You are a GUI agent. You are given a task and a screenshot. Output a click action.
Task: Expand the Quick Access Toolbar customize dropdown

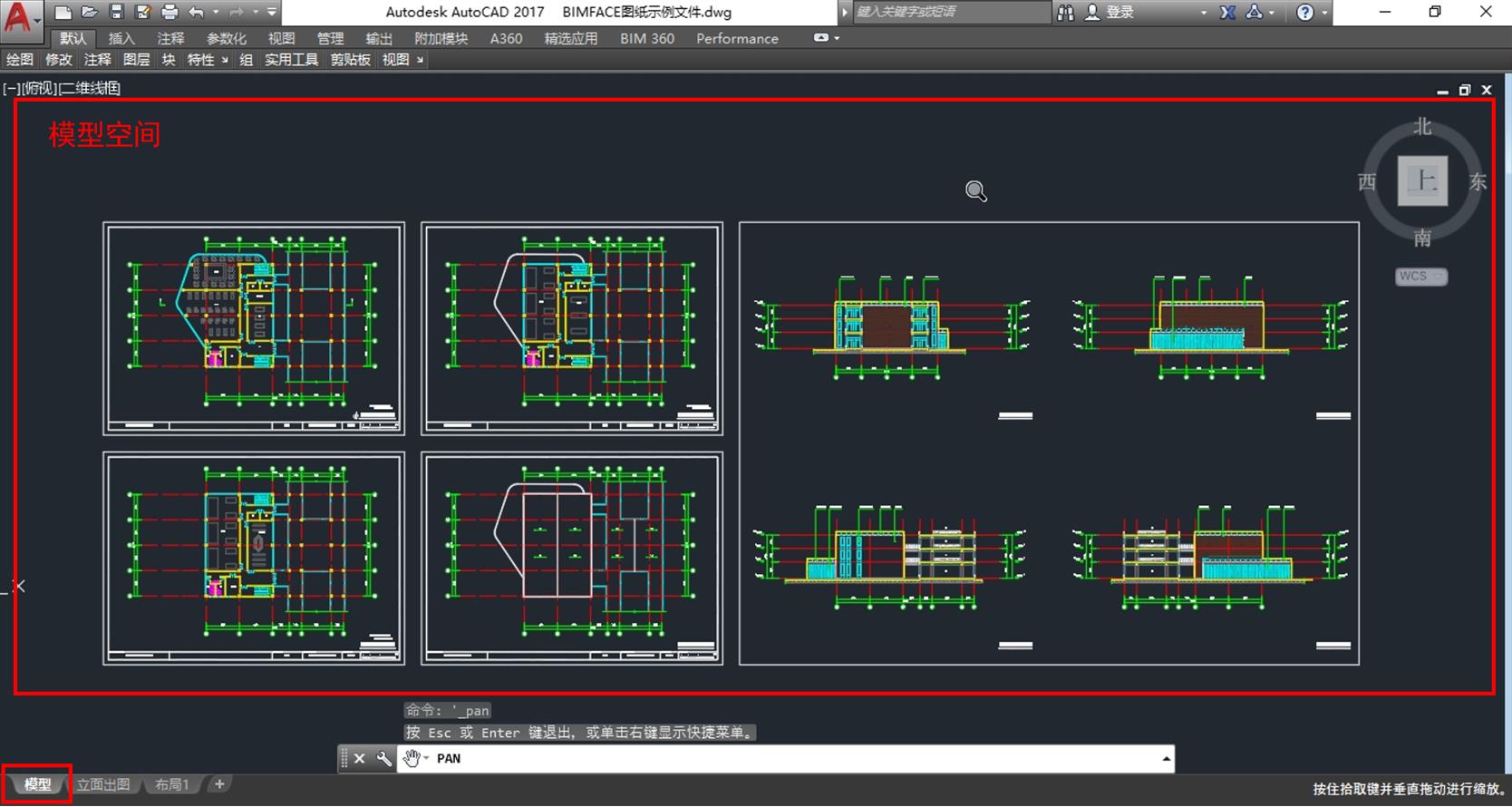272,12
